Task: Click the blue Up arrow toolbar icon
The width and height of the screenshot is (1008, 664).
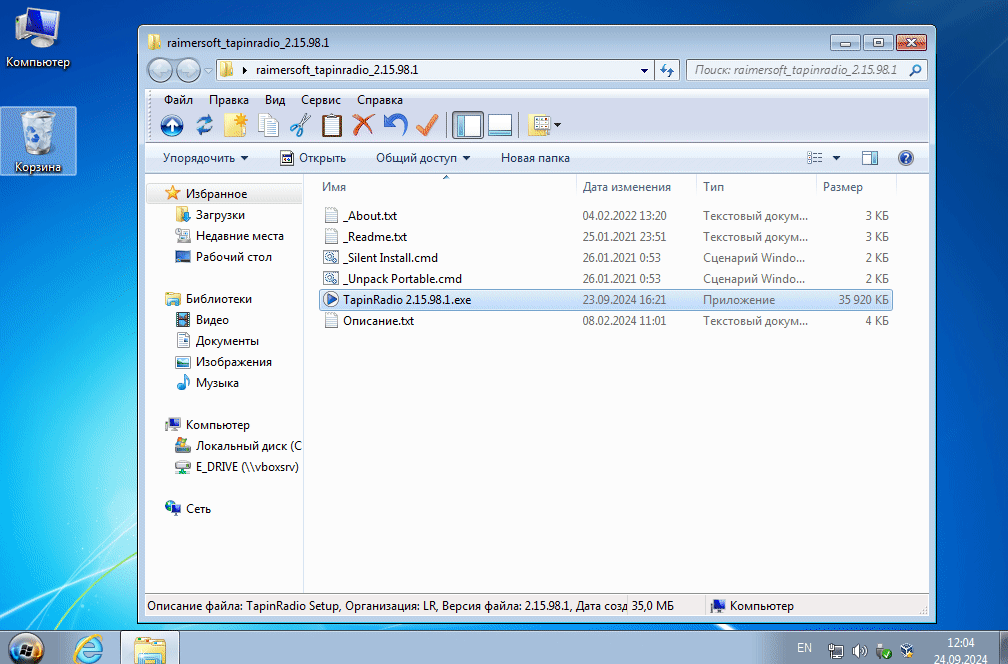Action: coord(172,125)
